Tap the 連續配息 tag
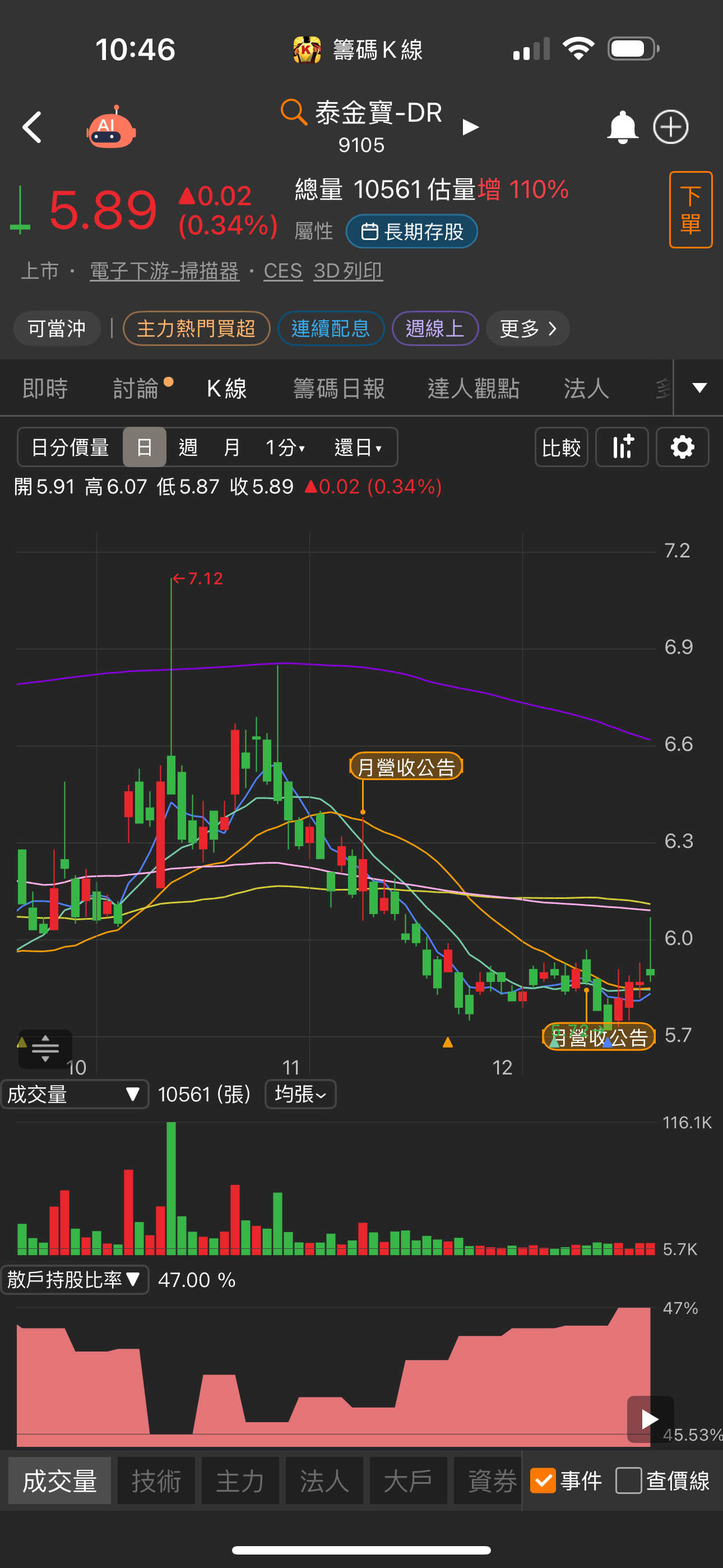This screenshot has width=723, height=1568. [331, 329]
